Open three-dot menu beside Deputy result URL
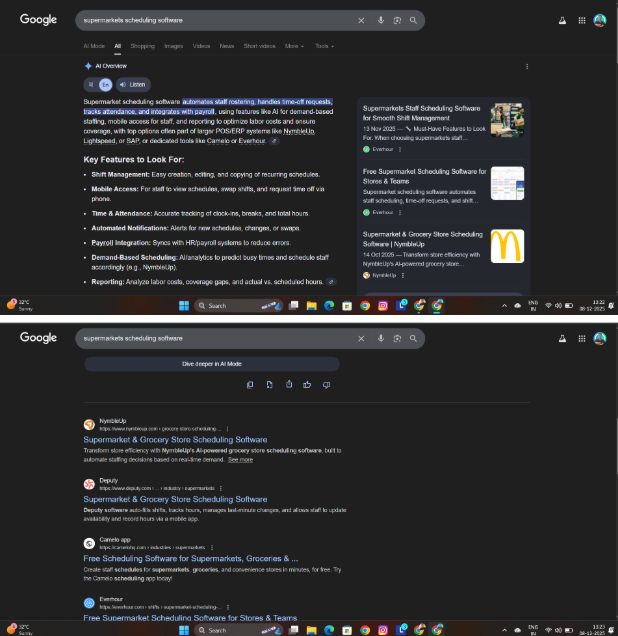Image resolution: width=618 pixels, height=636 pixels. (x=221, y=488)
